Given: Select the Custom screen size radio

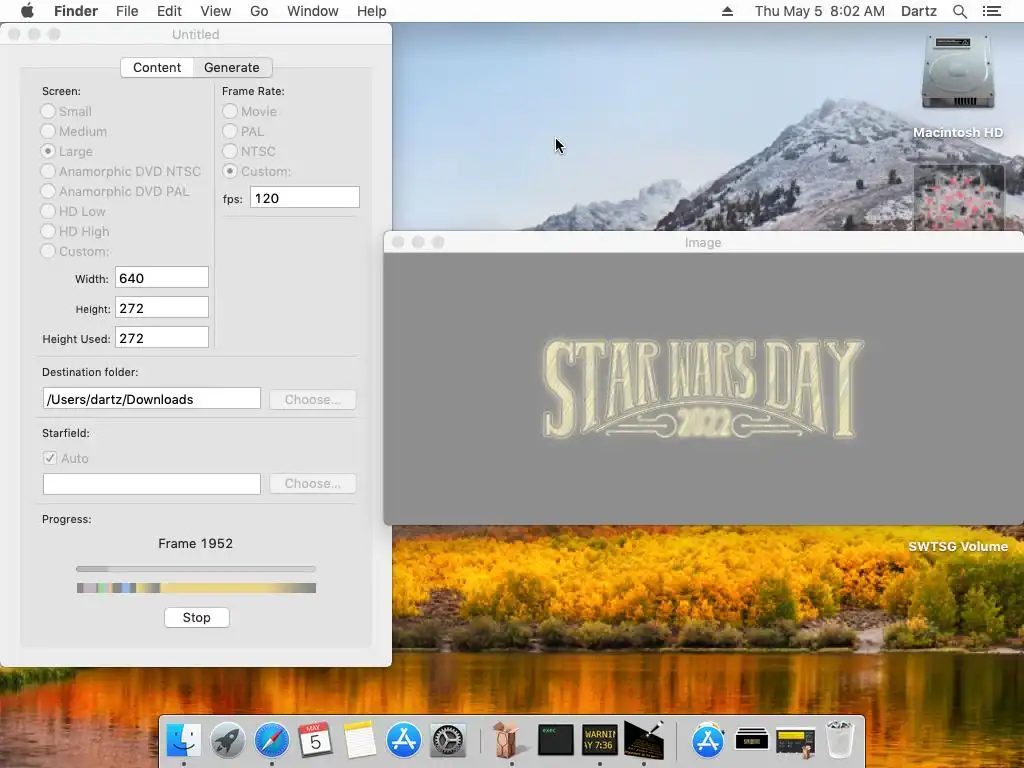Looking at the screenshot, I should [48, 251].
